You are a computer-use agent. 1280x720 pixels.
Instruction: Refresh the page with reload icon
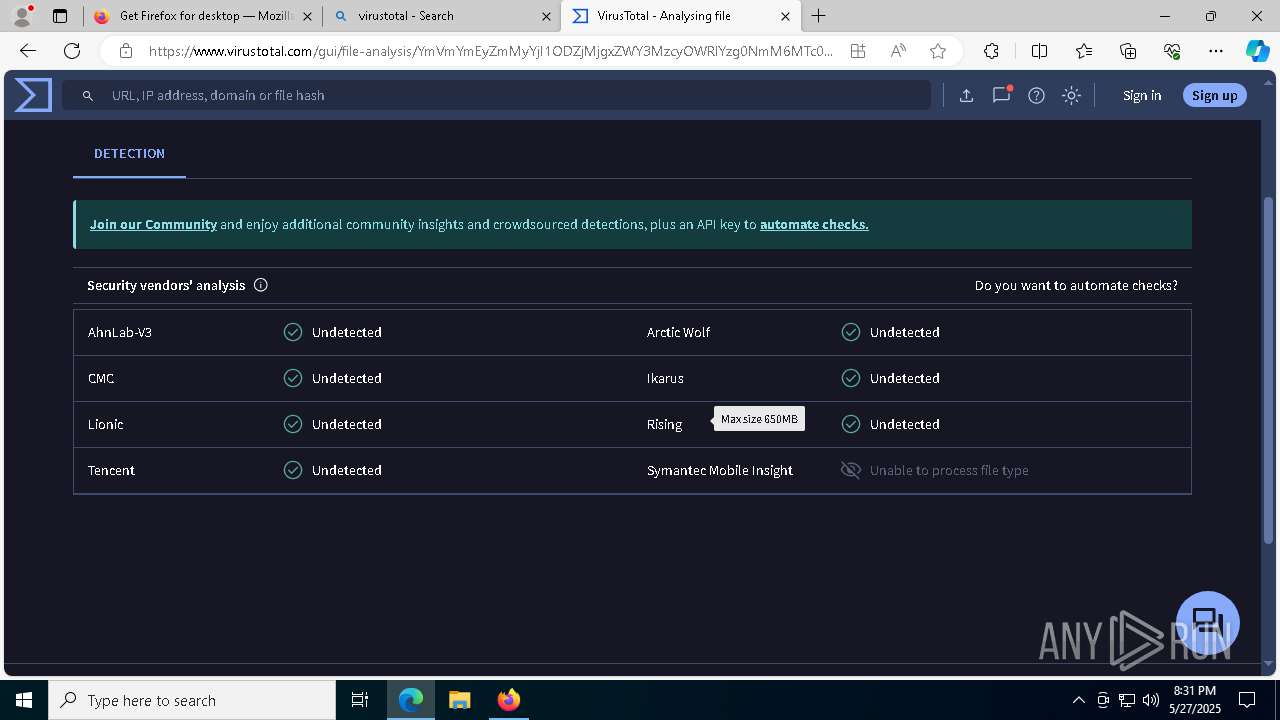[72, 51]
